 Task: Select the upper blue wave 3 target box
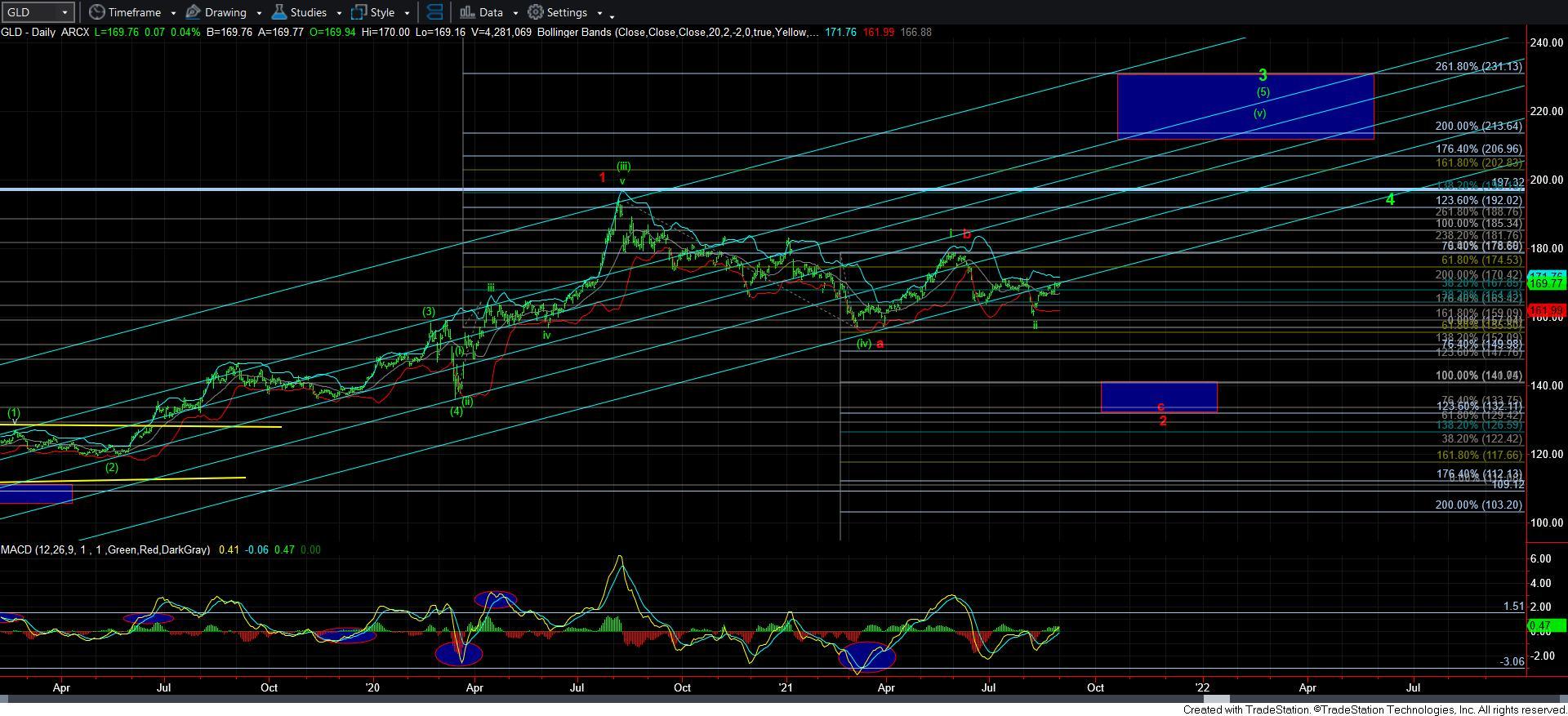pyautogui.click(x=1245, y=106)
